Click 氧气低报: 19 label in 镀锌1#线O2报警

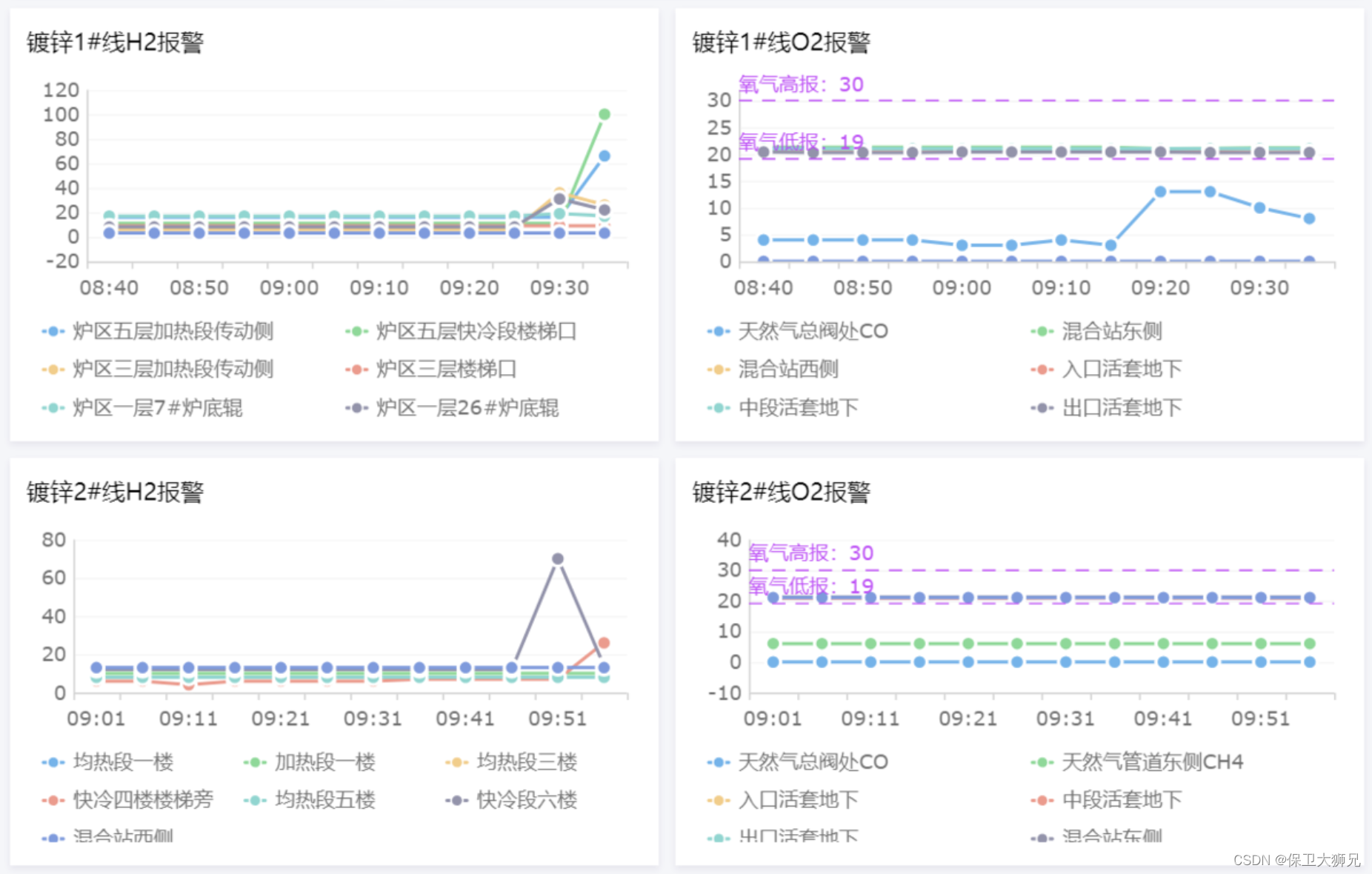(802, 141)
